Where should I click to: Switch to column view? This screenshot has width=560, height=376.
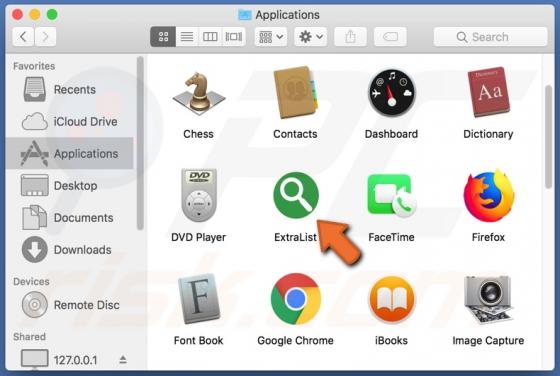point(210,36)
